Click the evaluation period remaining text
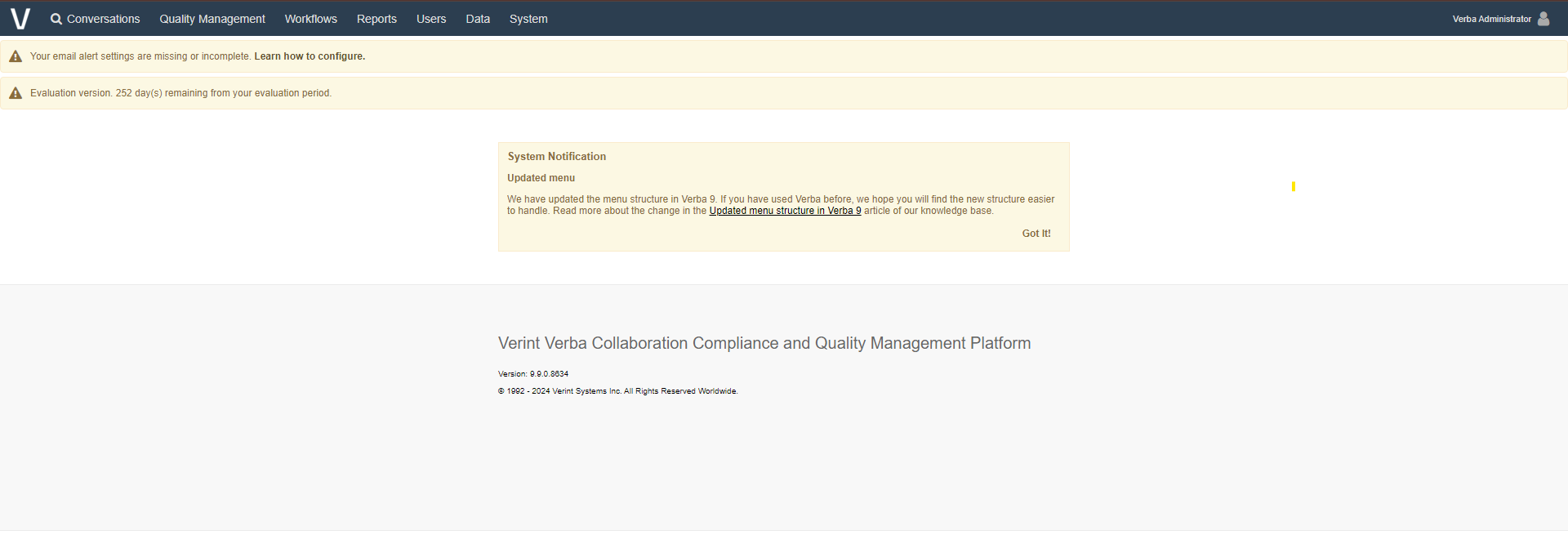Viewport: 1568px width, 535px height. [x=180, y=93]
